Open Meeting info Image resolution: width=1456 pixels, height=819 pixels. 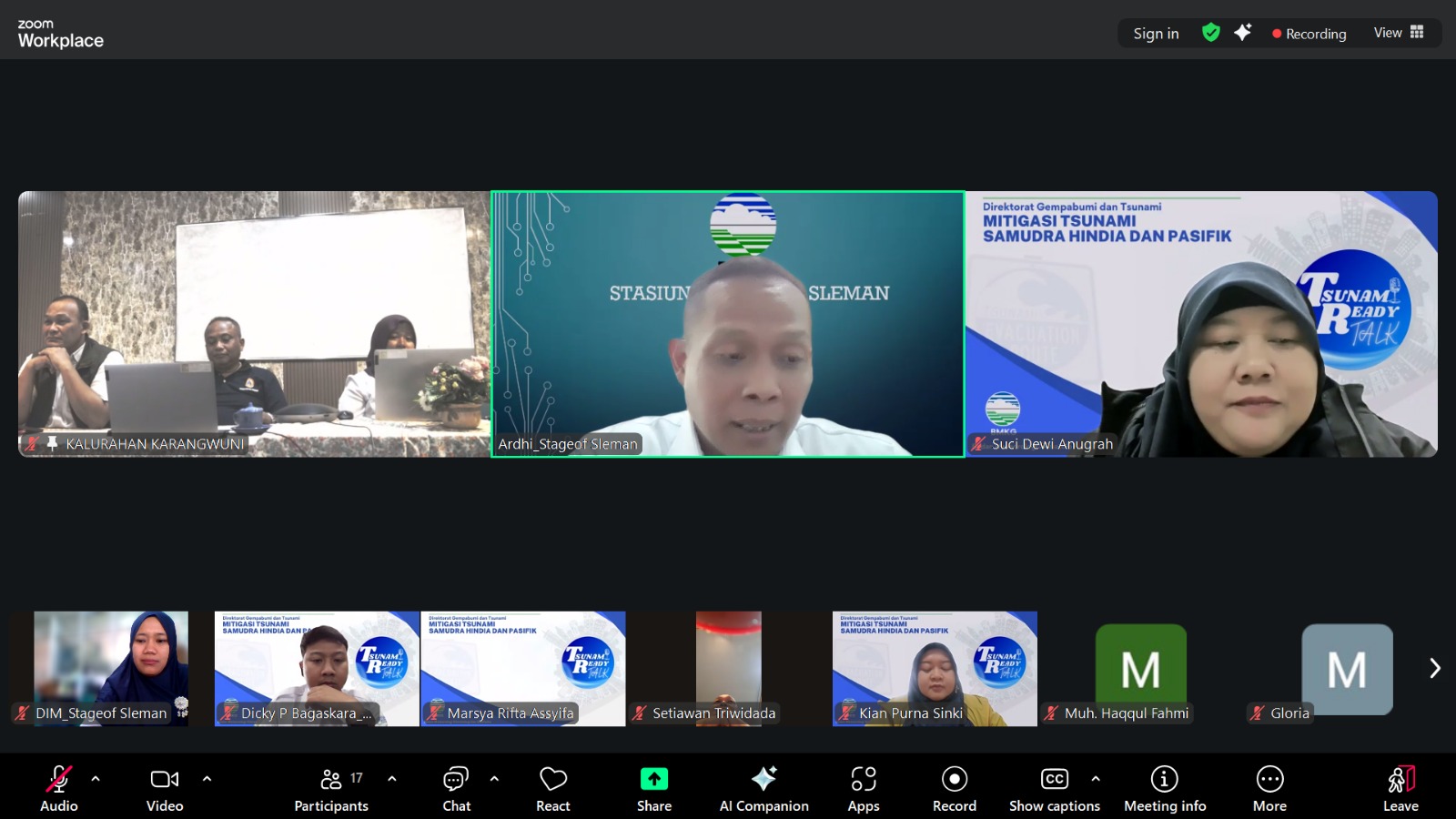[1164, 789]
